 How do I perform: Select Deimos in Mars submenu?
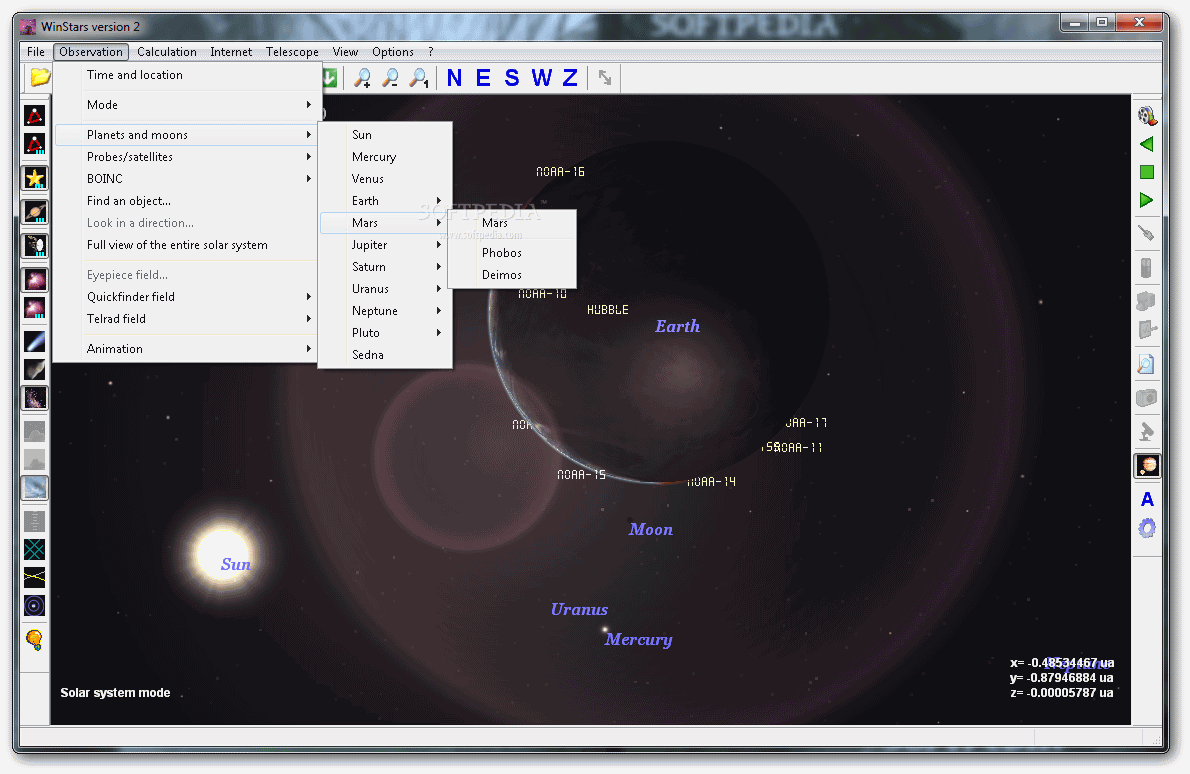tap(512, 275)
